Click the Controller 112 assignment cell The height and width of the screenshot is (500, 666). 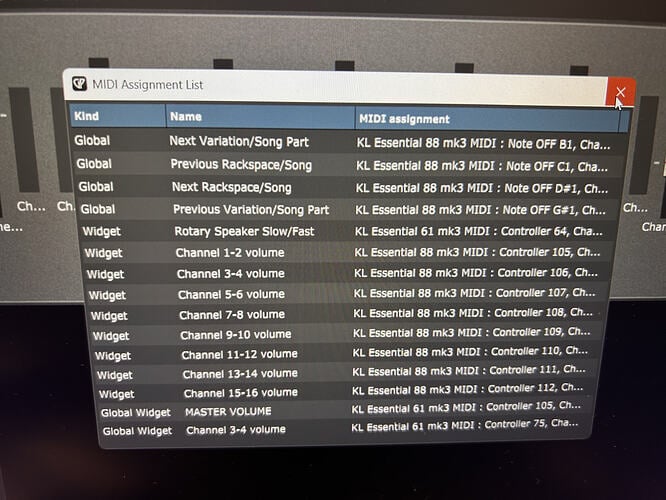point(468,390)
